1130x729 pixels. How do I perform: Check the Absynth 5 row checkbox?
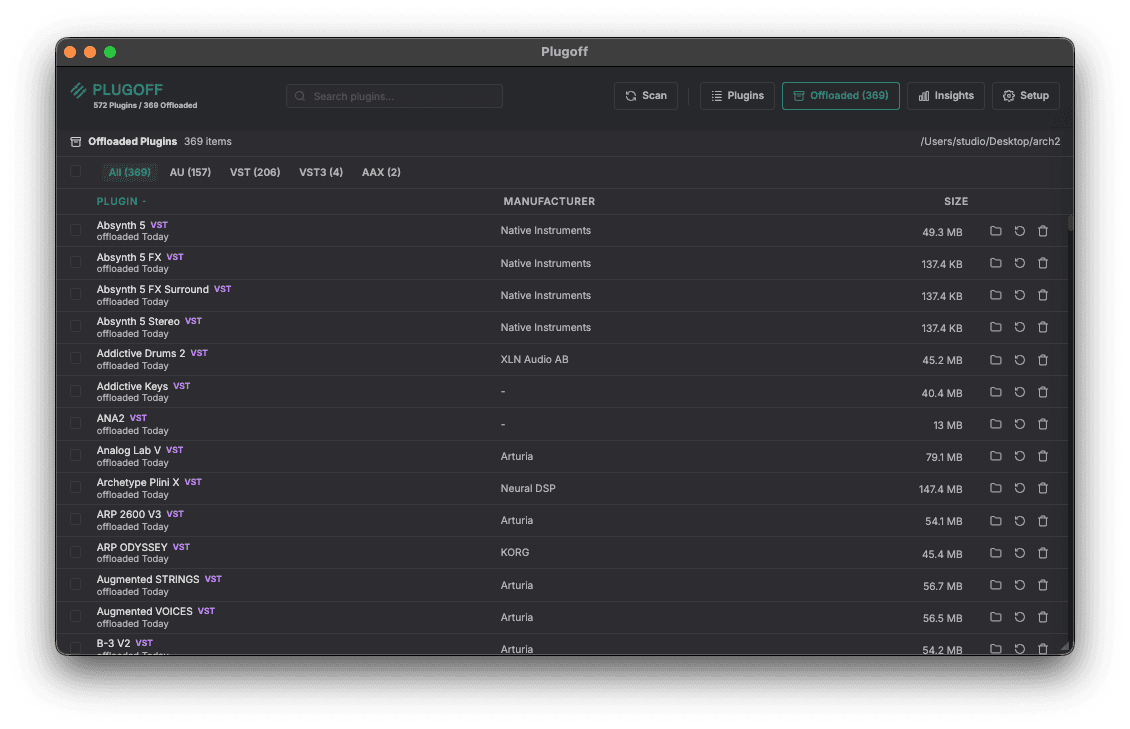pyautogui.click(x=76, y=230)
